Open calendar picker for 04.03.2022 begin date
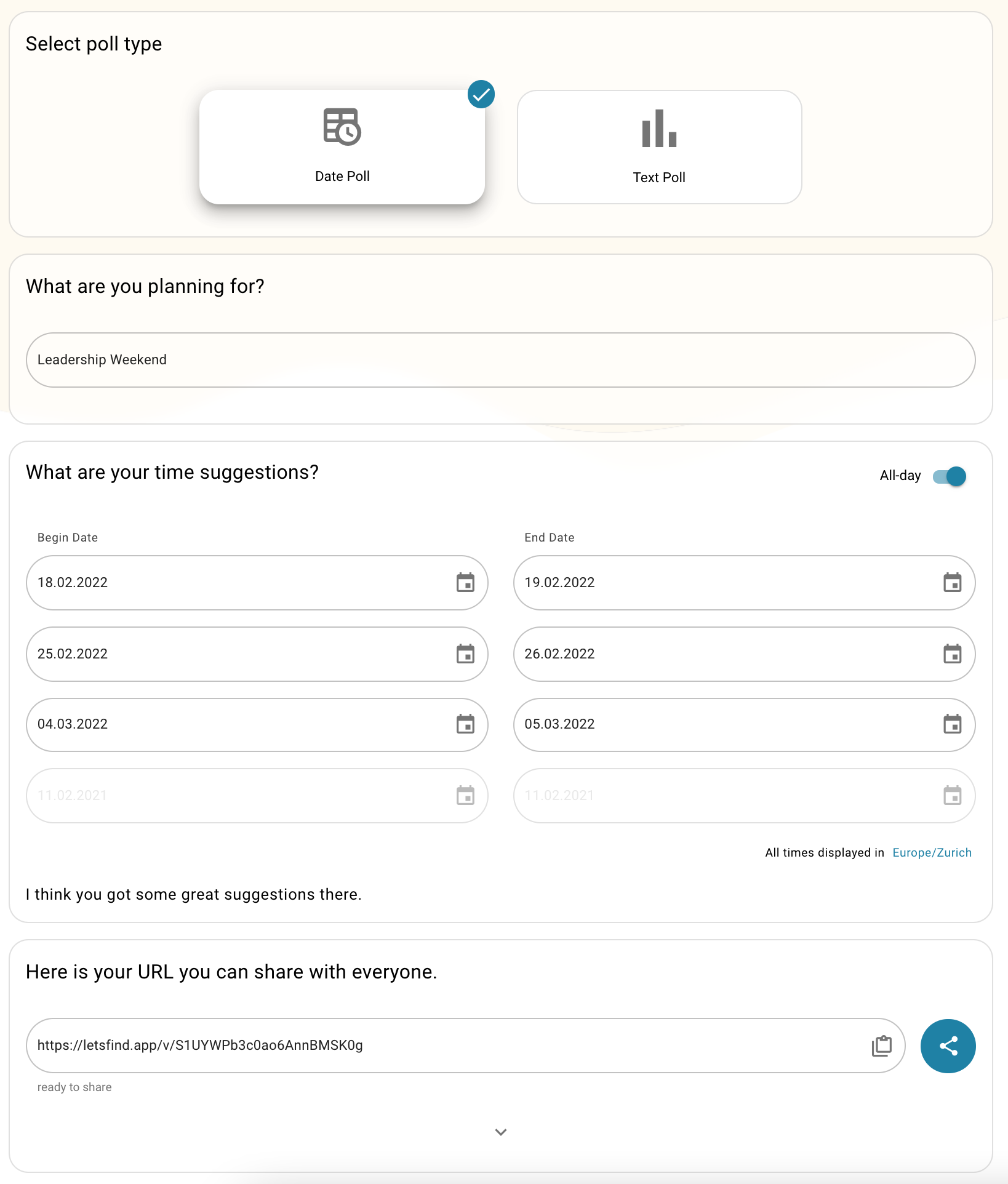1008x1184 pixels. tap(465, 724)
